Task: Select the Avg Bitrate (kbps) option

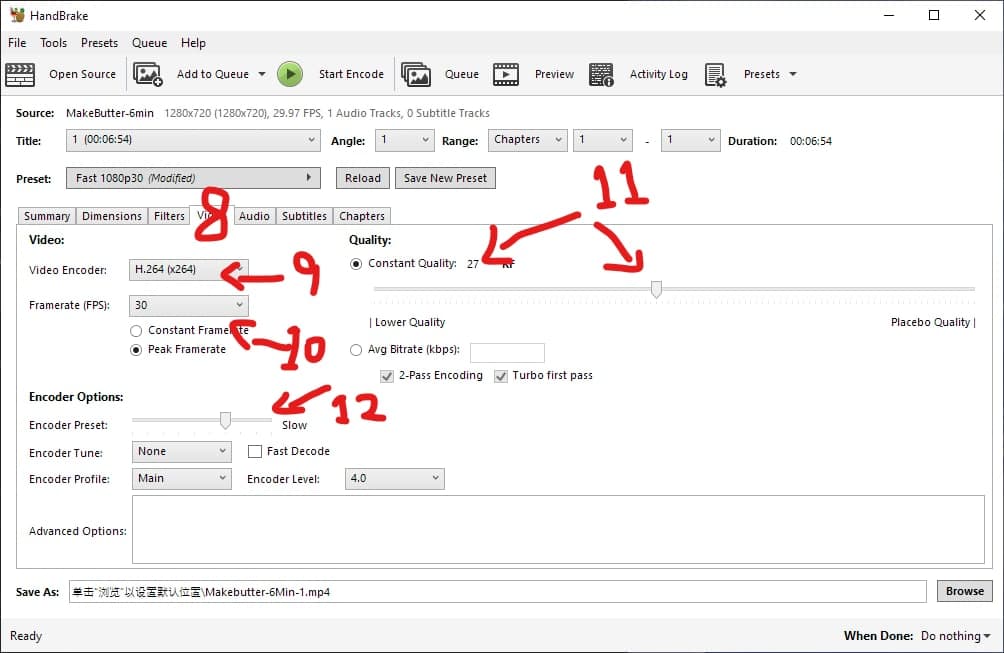Action: [x=357, y=350]
